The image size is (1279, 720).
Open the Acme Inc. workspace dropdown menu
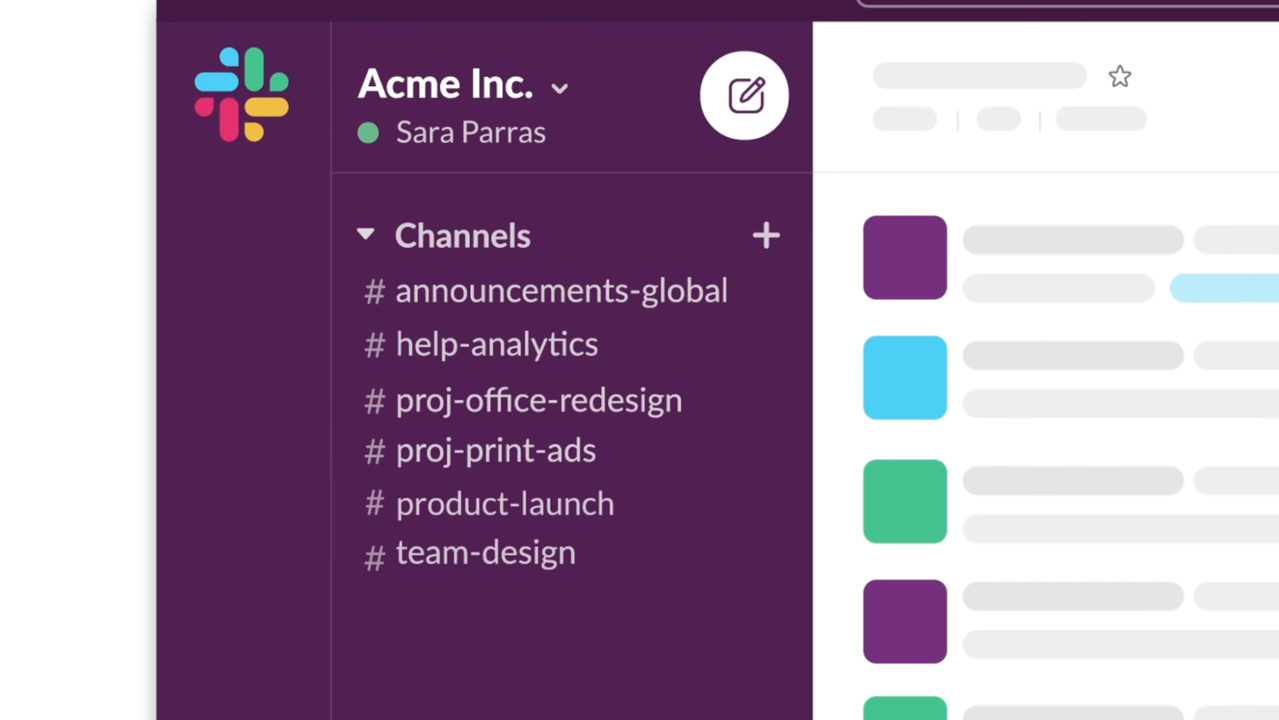560,88
